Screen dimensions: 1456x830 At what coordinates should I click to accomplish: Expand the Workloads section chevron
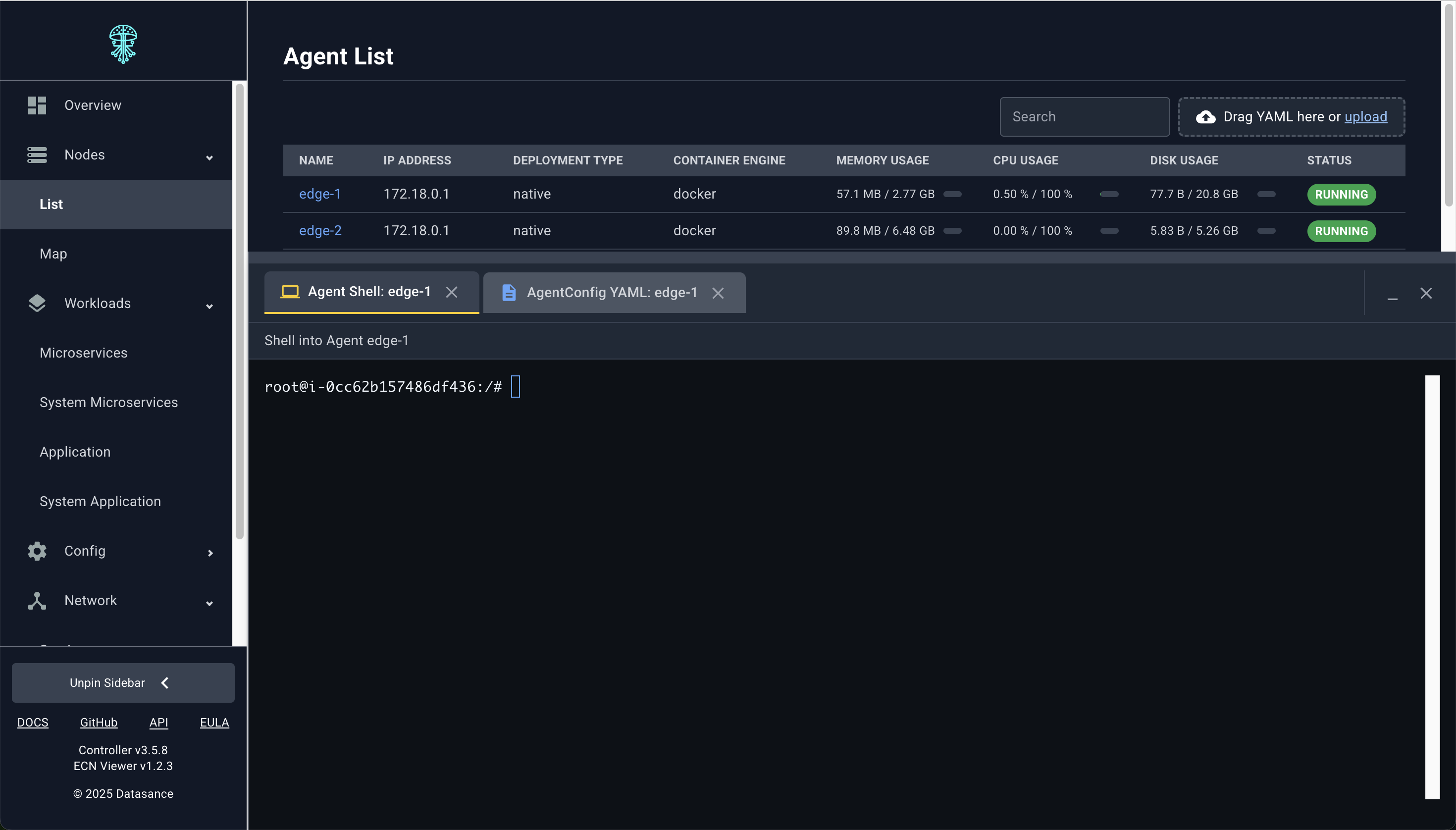[209, 306]
